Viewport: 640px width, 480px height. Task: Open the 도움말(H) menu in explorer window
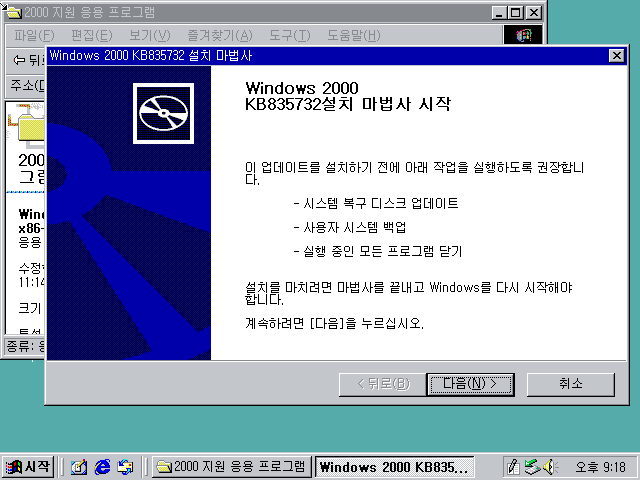[x=353, y=36]
